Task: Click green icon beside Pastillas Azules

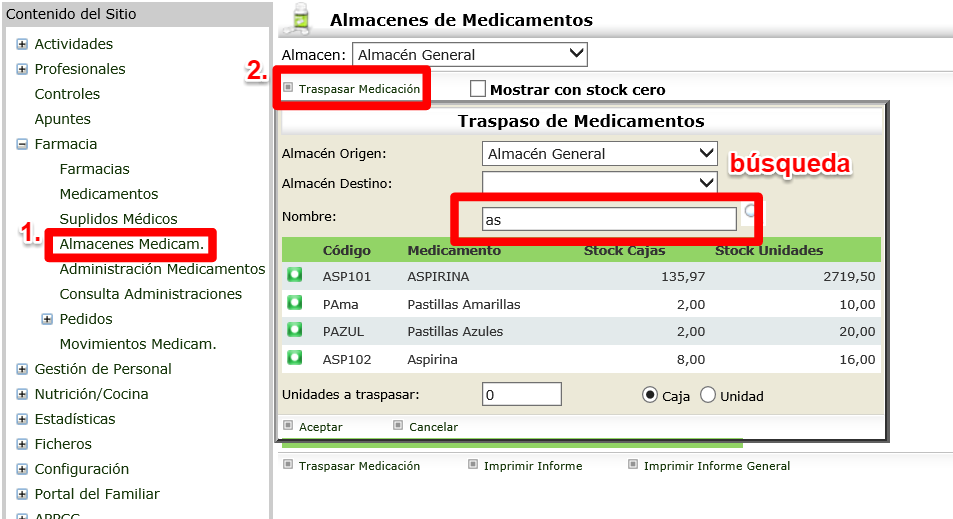Action: [x=295, y=330]
